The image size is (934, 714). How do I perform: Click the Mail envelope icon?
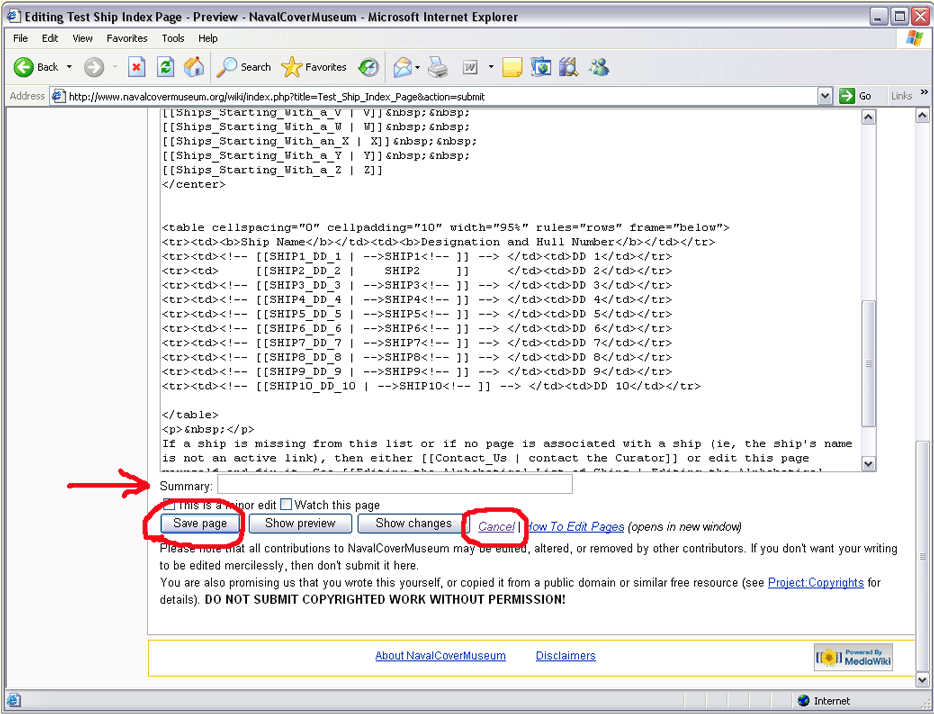click(x=402, y=67)
